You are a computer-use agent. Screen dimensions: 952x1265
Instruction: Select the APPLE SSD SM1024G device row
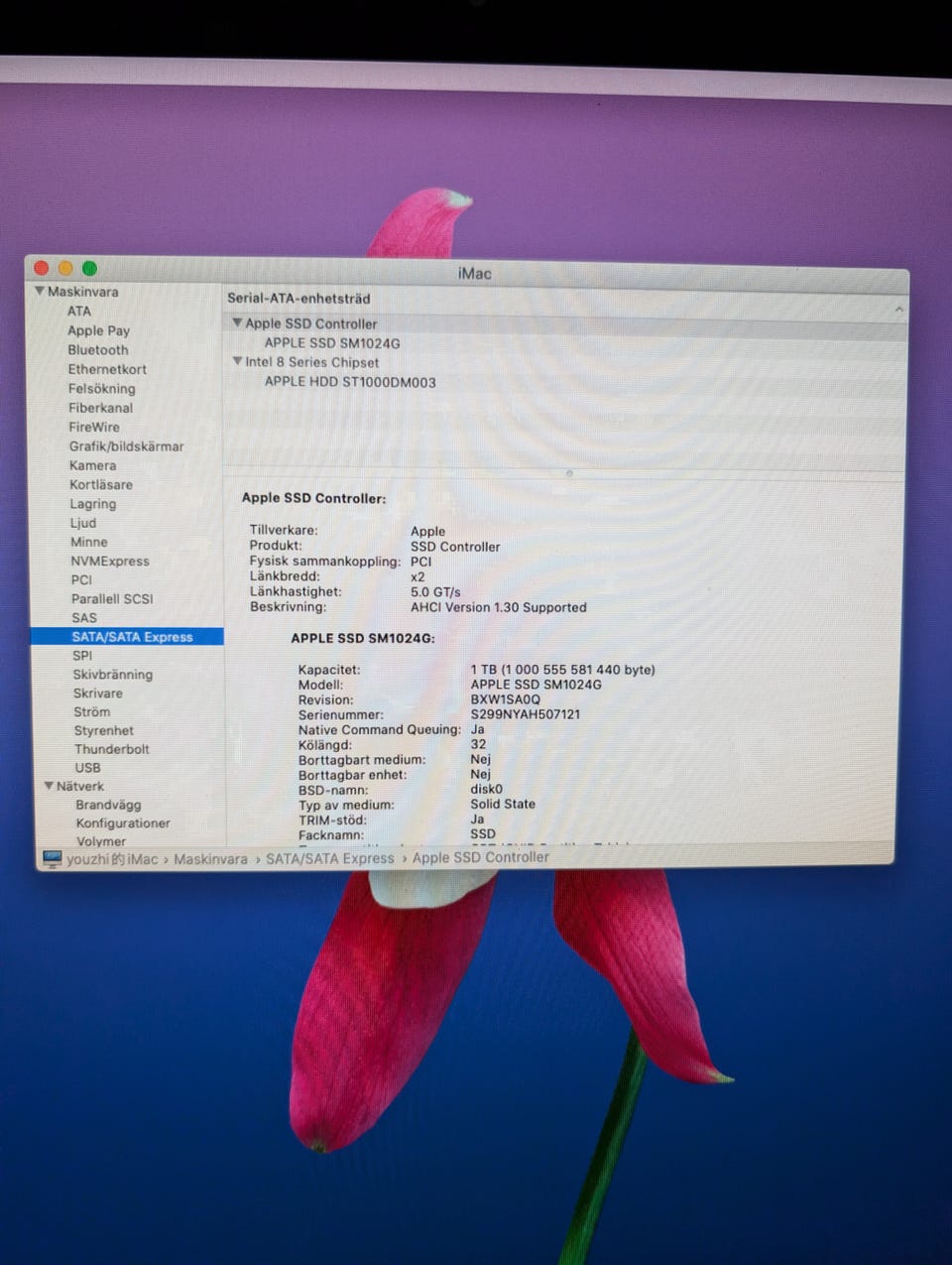pos(332,343)
